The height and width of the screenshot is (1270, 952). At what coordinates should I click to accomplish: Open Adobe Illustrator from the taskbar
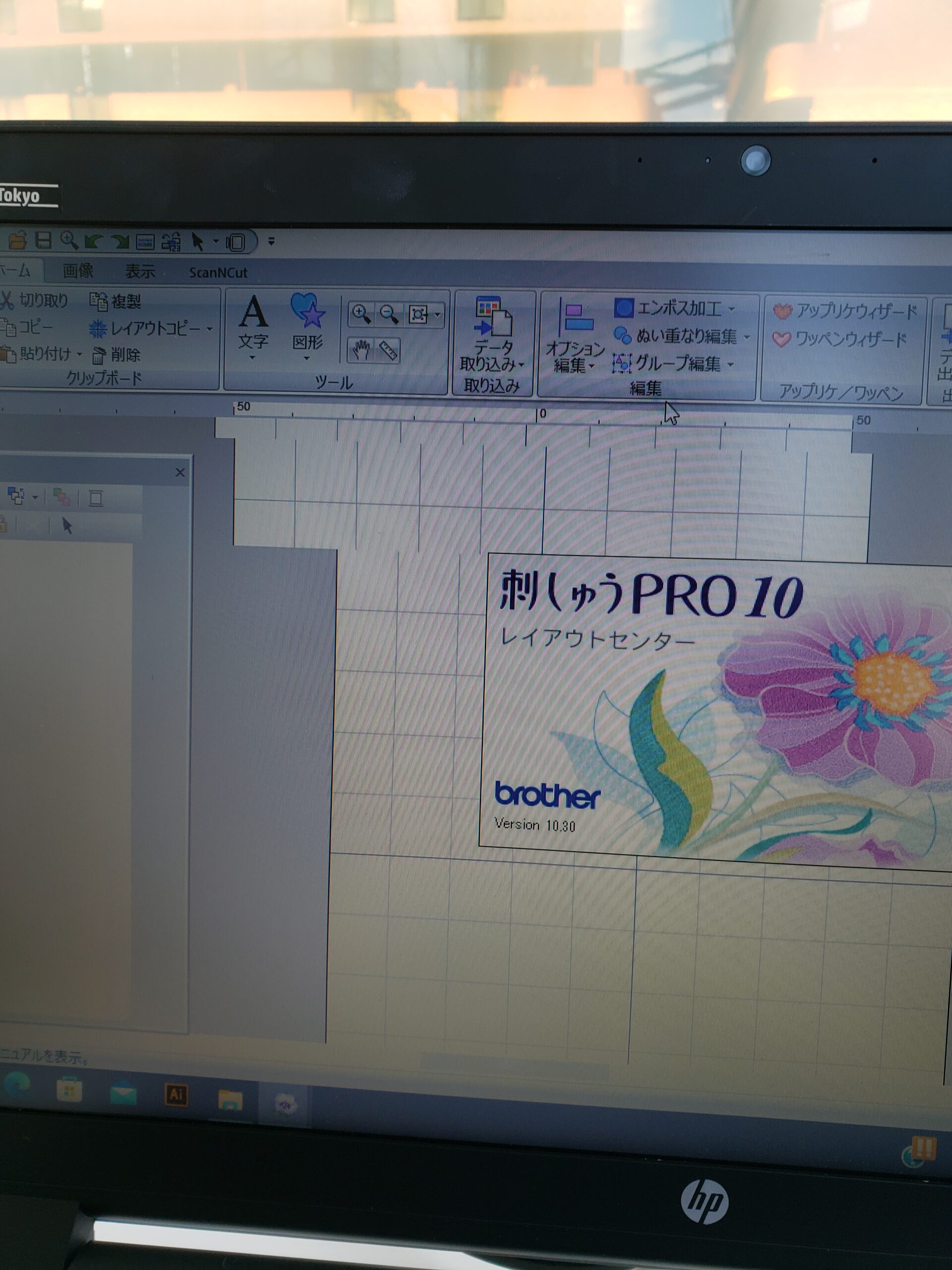176,1094
